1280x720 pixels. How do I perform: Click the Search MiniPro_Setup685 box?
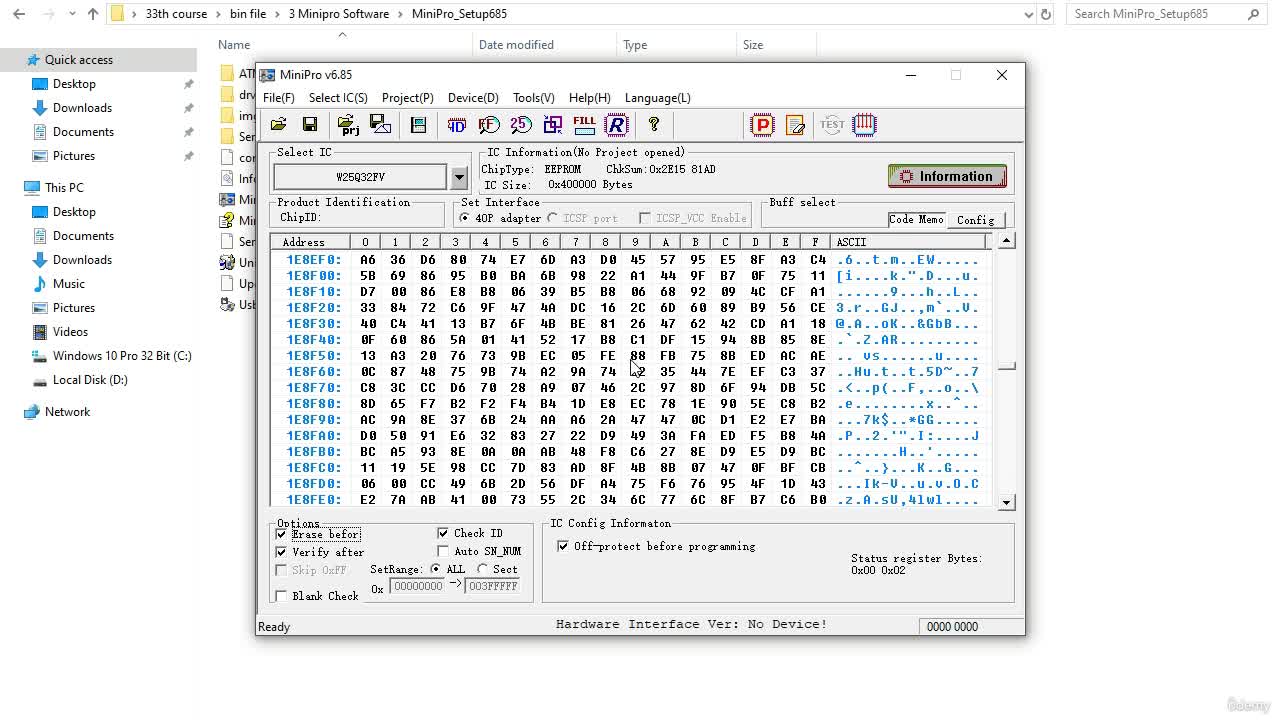[1166, 14]
